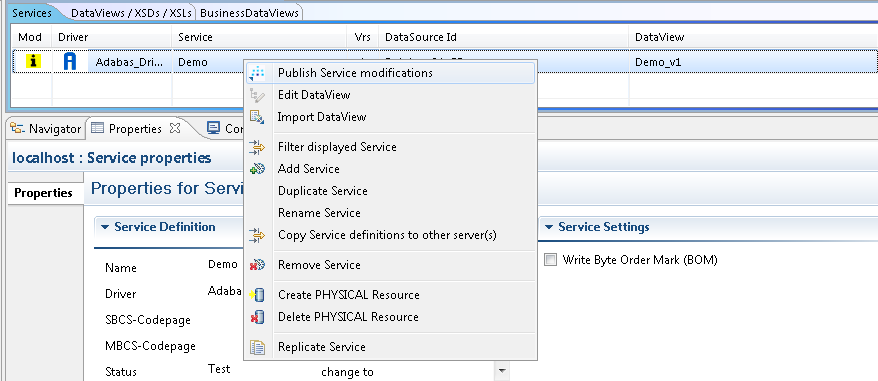Click the Remove Service icon
Viewport: 878px width, 381px height.
click(257, 264)
